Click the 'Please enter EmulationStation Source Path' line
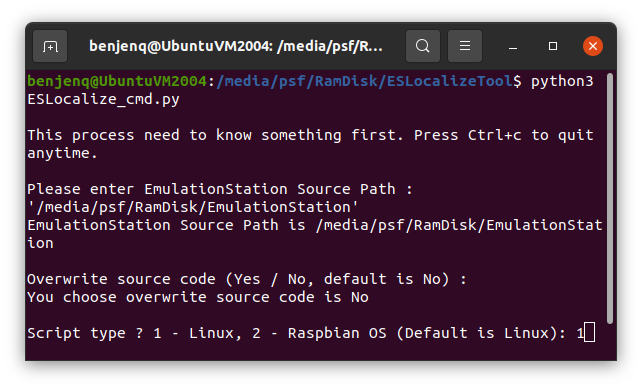Viewport: 642px width, 389px height. point(219,189)
